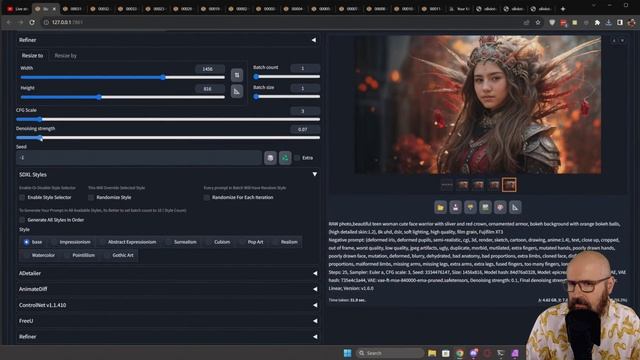Screen dimensions: 640x360
Task: Click the Batch count slider
Action: [287, 76]
